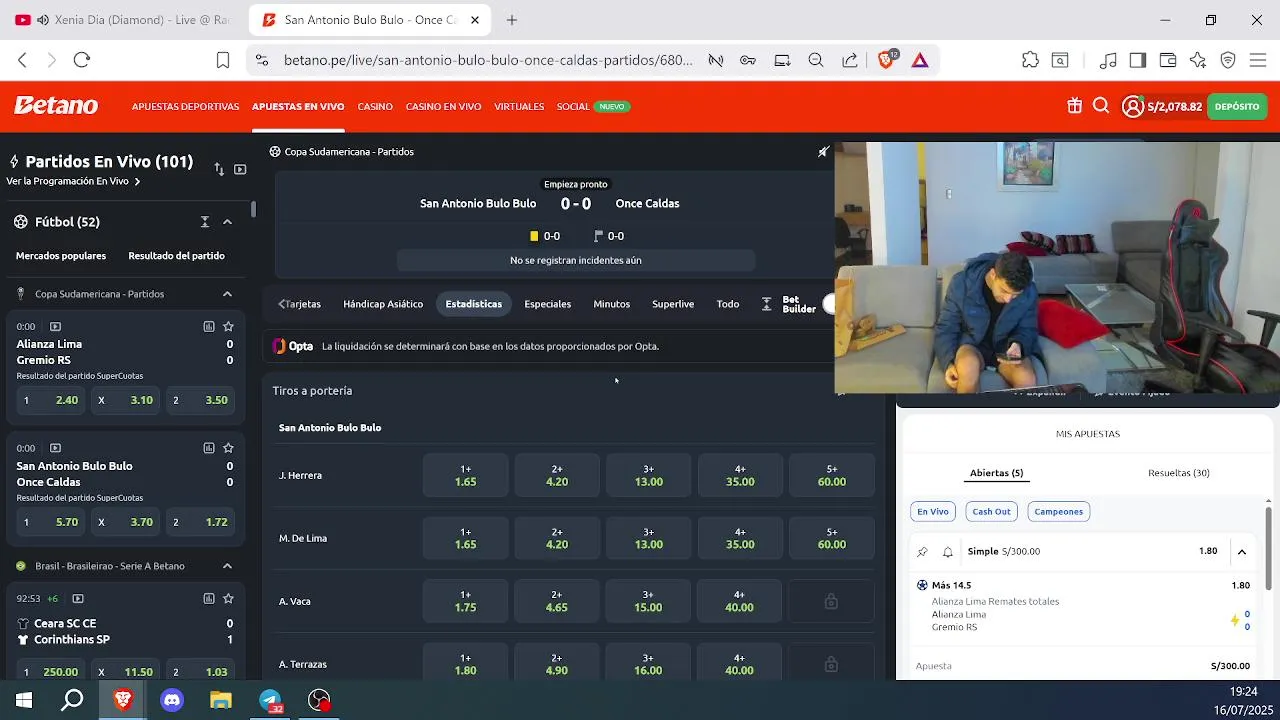Open the Superlive market tab
Screen dimensions: 1280x720
coord(673,304)
